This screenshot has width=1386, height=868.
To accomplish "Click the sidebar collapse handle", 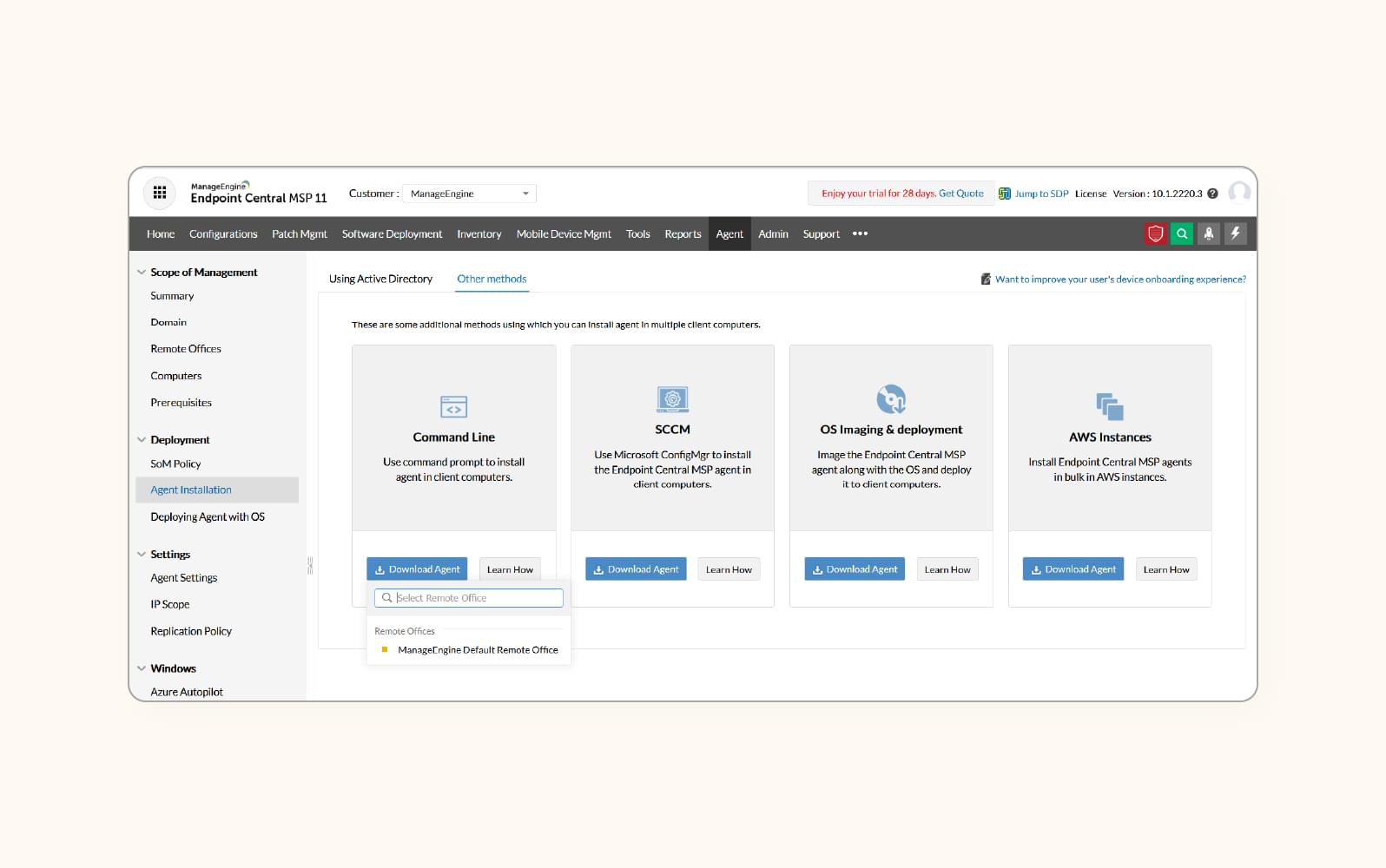I will (310, 566).
